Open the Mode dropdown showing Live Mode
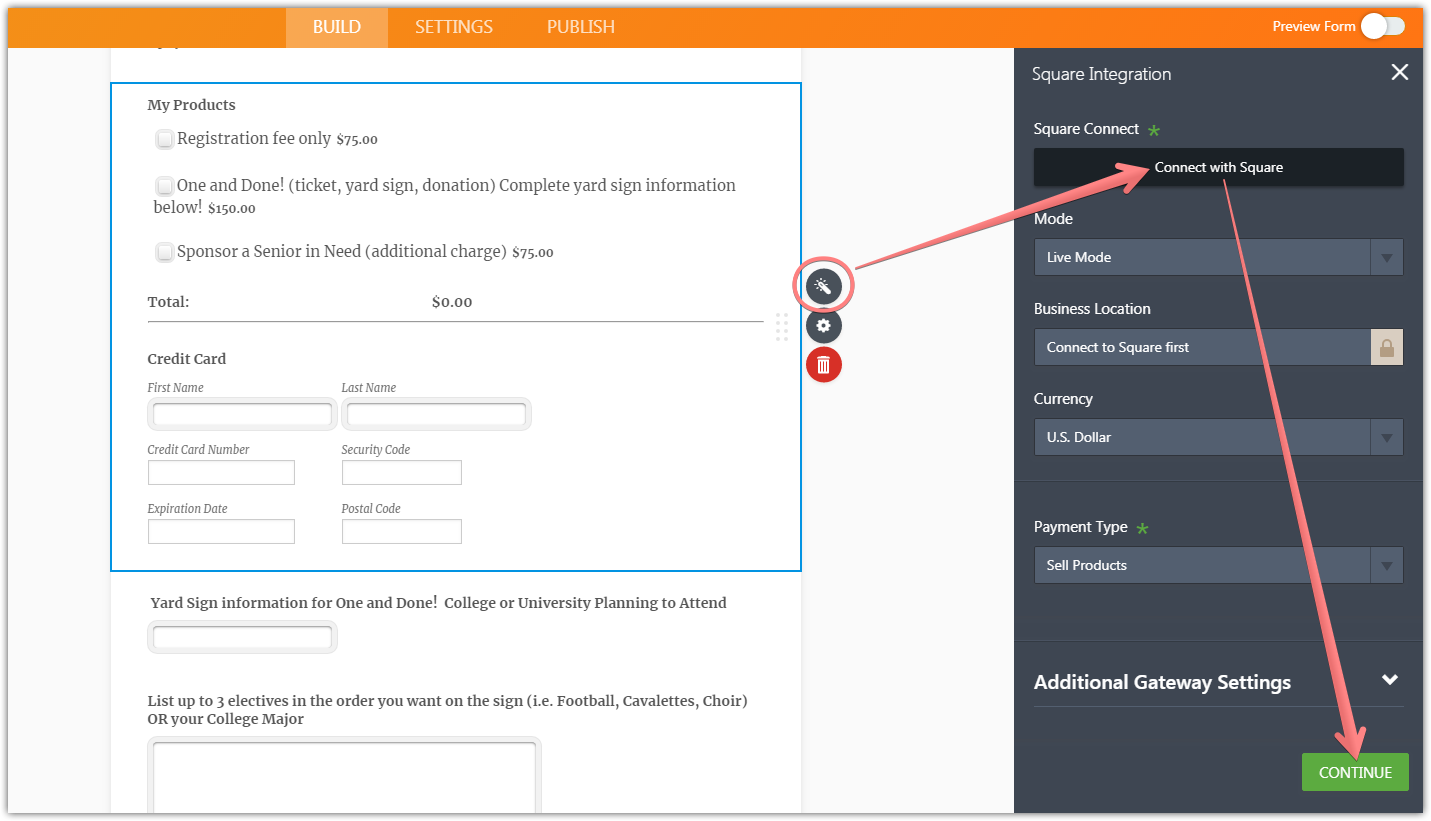Image resolution: width=1431 pixels, height=821 pixels. coord(1218,257)
